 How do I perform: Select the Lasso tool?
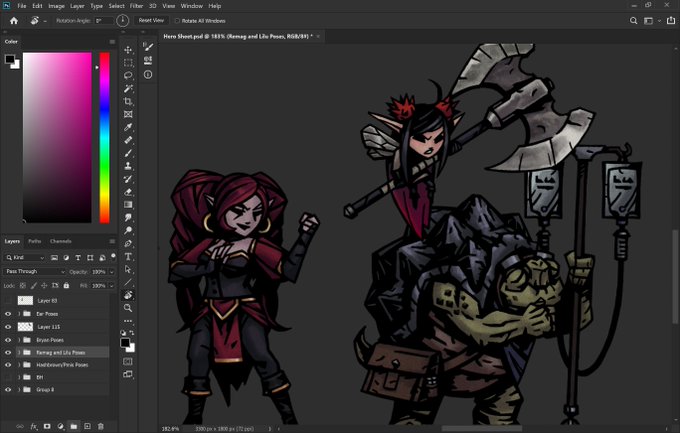pyautogui.click(x=128, y=75)
